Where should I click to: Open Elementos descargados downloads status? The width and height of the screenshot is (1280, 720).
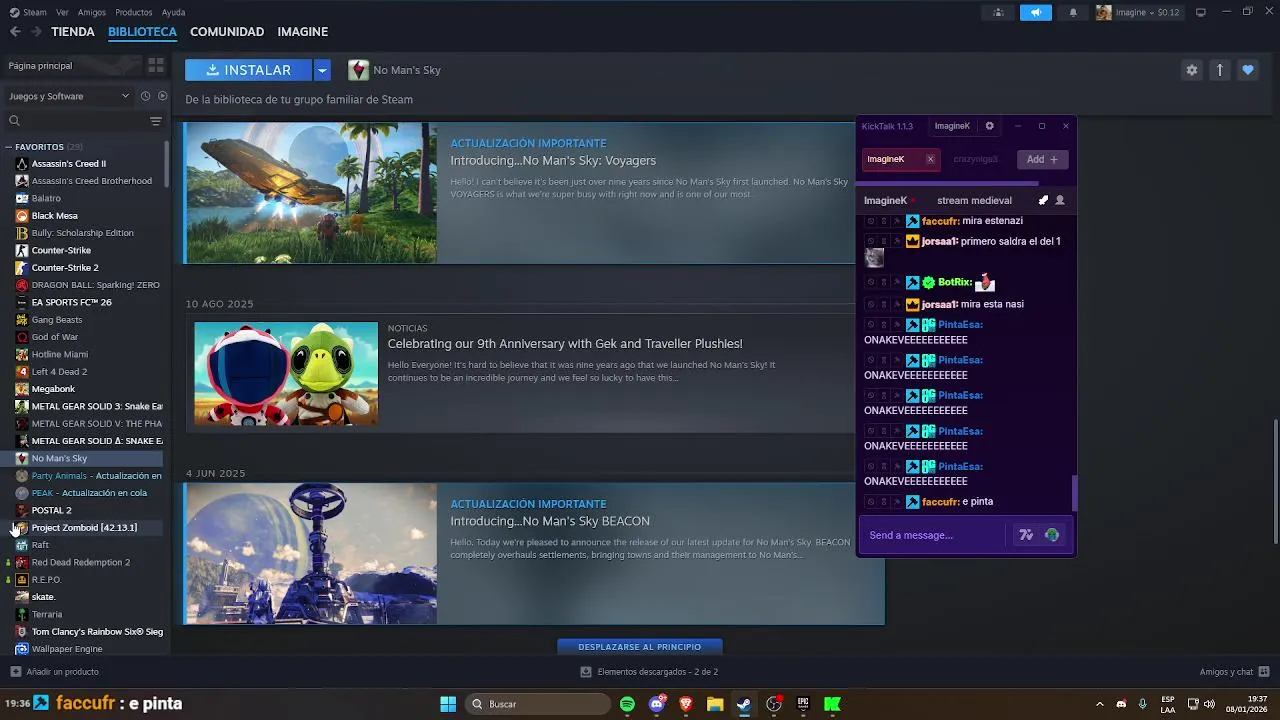tap(649, 672)
